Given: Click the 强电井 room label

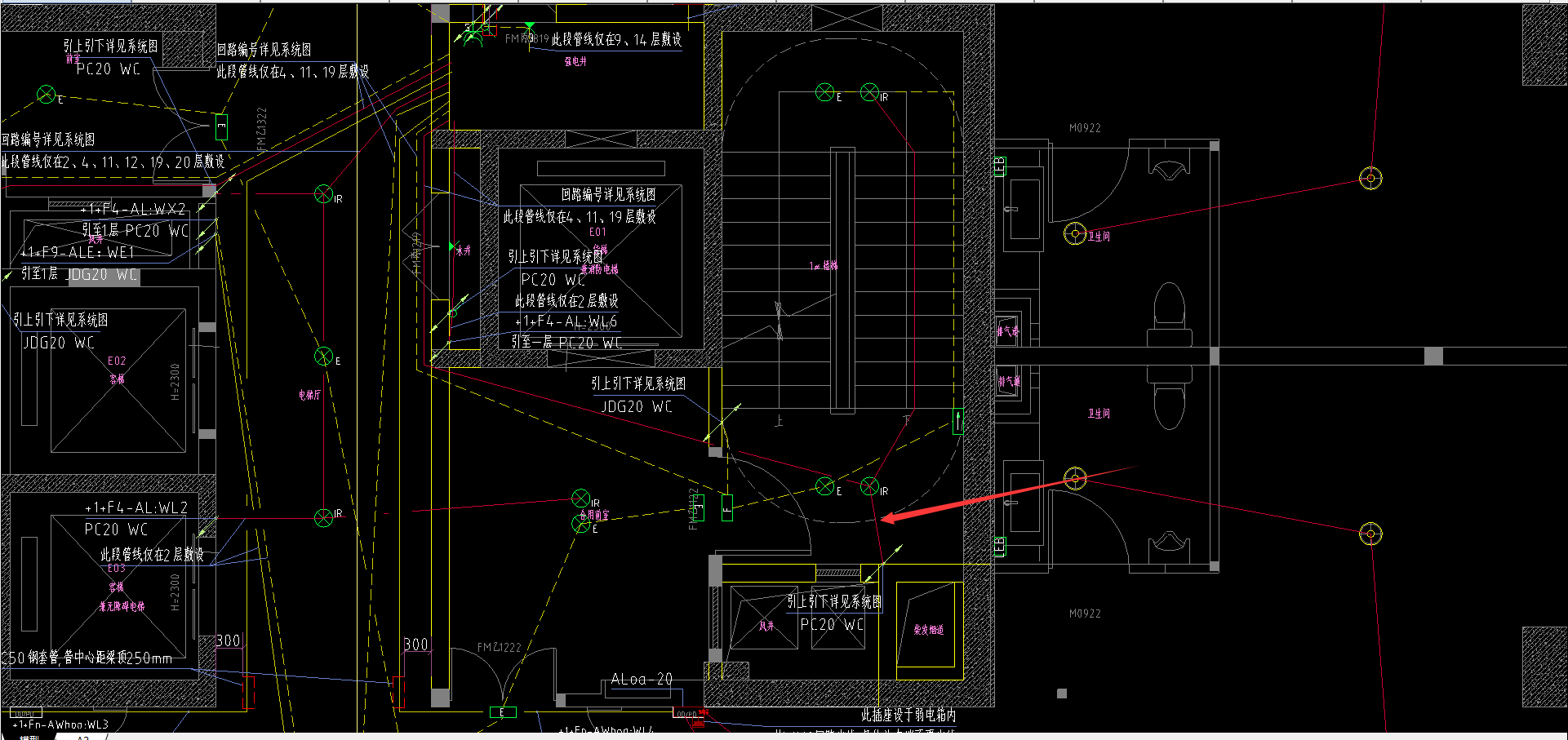Looking at the screenshot, I should click(575, 61).
